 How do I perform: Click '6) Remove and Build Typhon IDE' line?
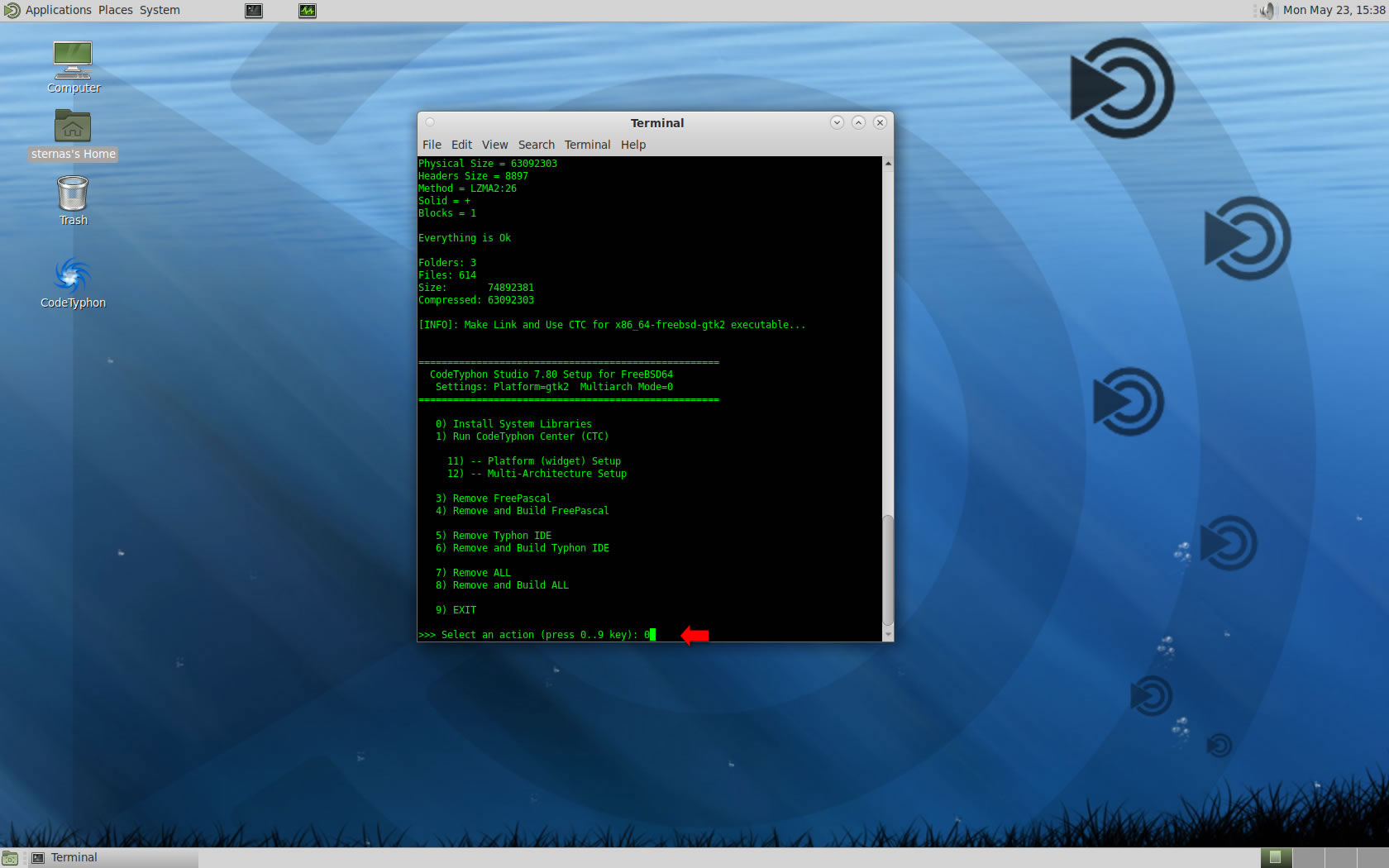click(522, 548)
